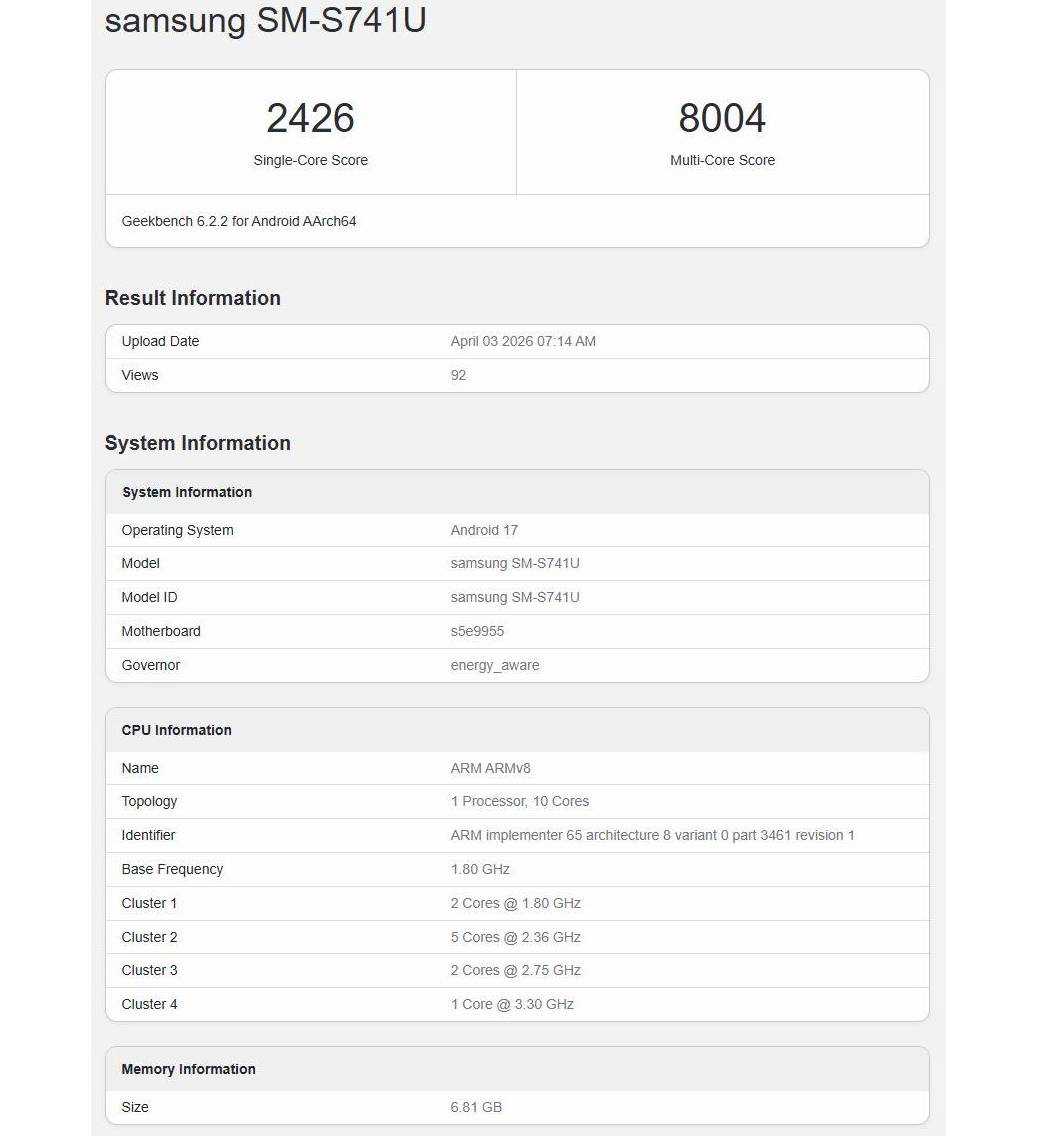Select the single-core score 2426
Image resolution: width=1038 pixels, height=1136 pixels.
coord(310,118)
